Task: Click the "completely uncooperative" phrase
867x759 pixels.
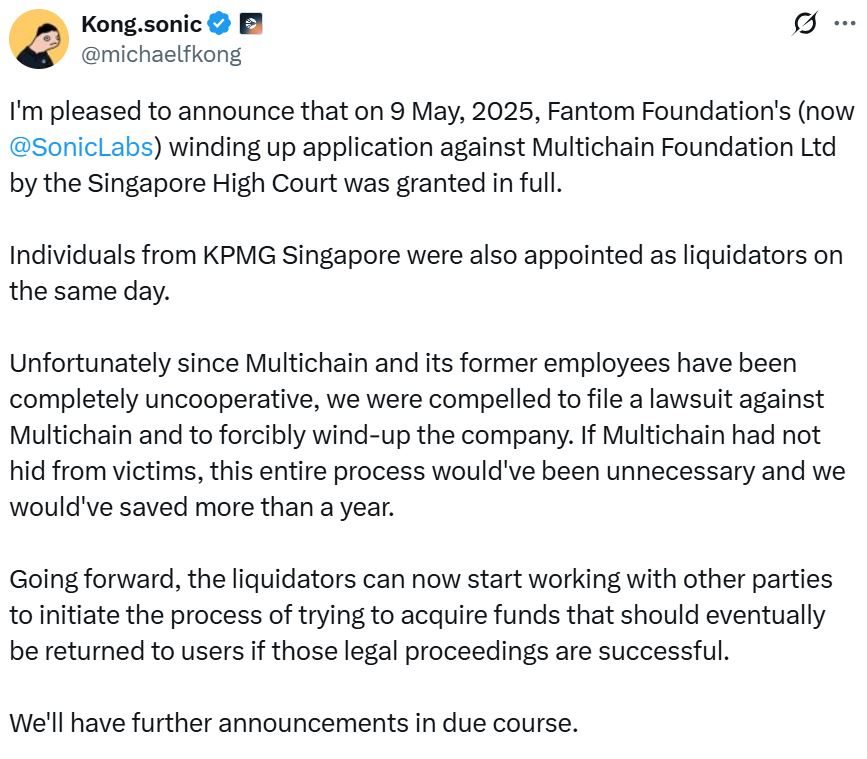Action: [154, 398]
